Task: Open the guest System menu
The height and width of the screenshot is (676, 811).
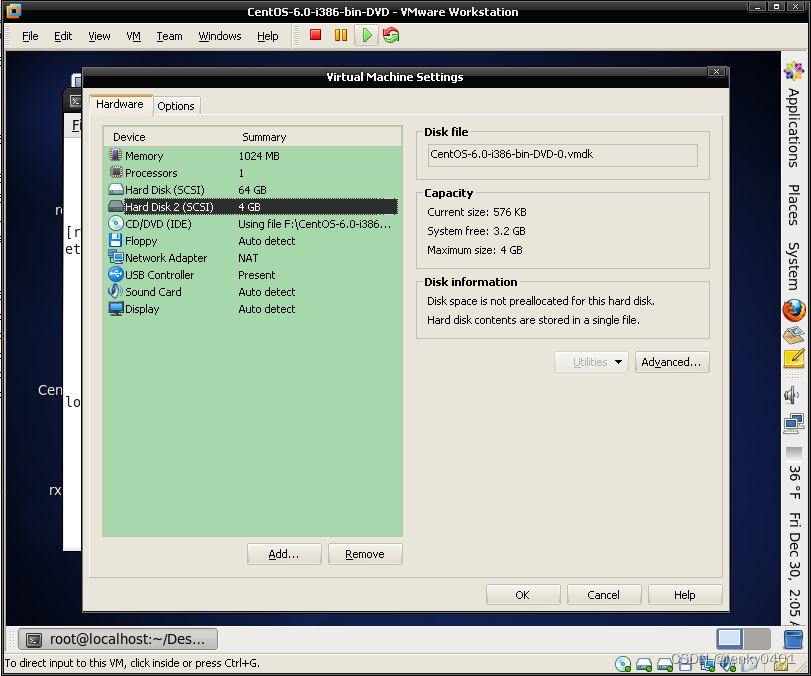Action: pyautogui.click(x=794, y=266)
